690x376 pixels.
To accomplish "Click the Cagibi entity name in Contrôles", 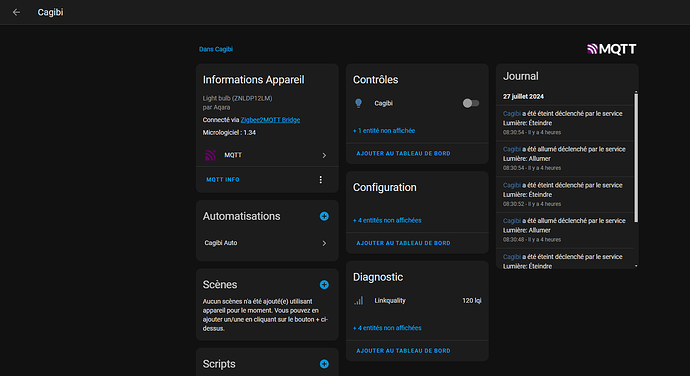I will [x=383, y=103].
